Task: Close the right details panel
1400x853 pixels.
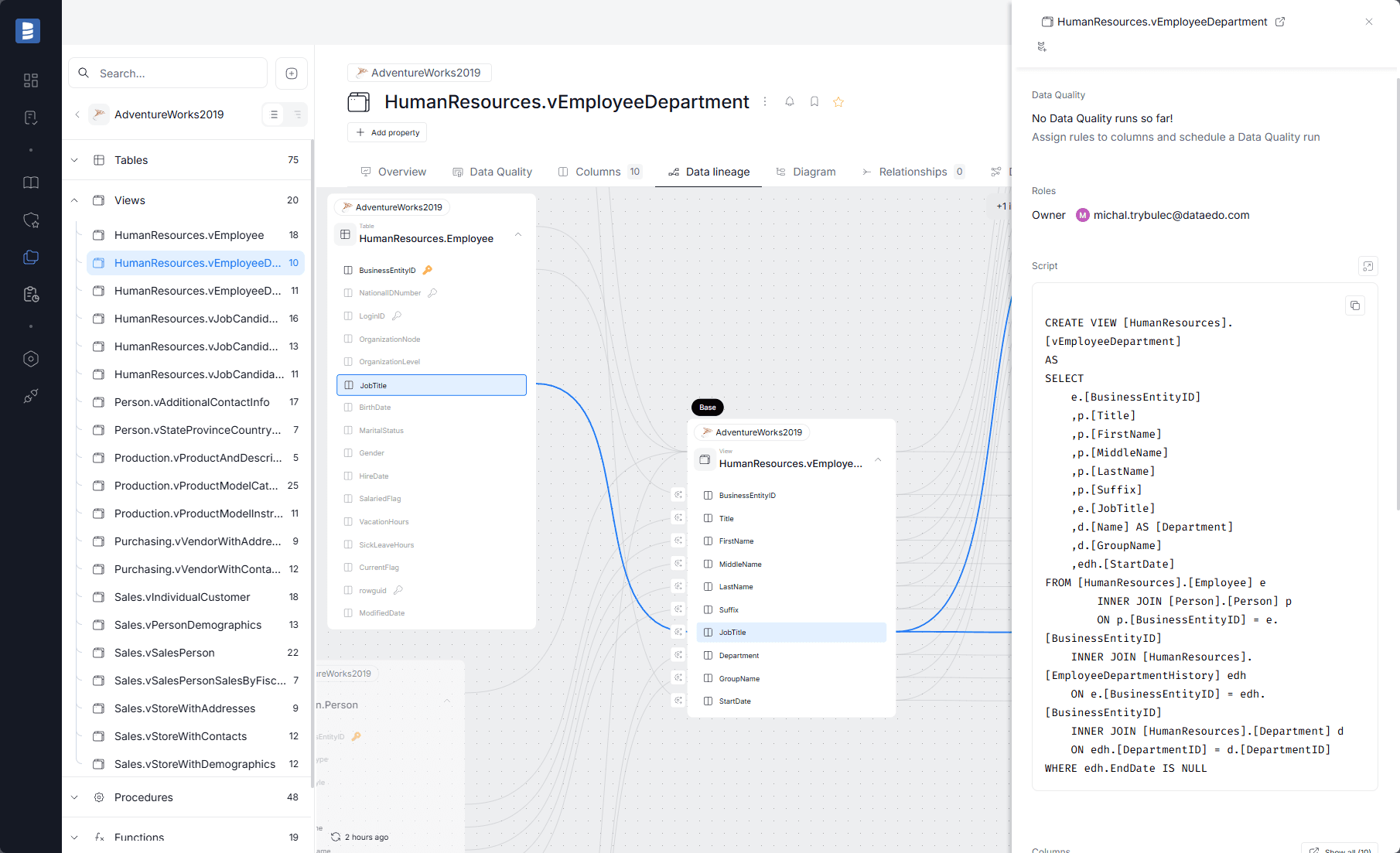Action: pos(1369,22)
